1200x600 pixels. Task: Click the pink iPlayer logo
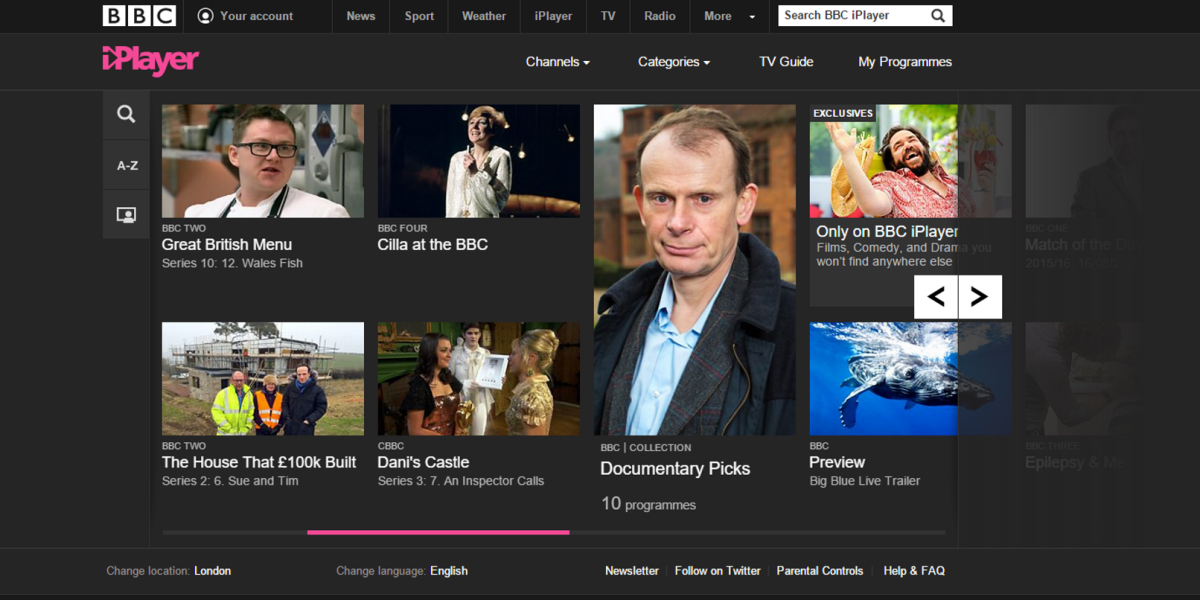tap(150, 61)
